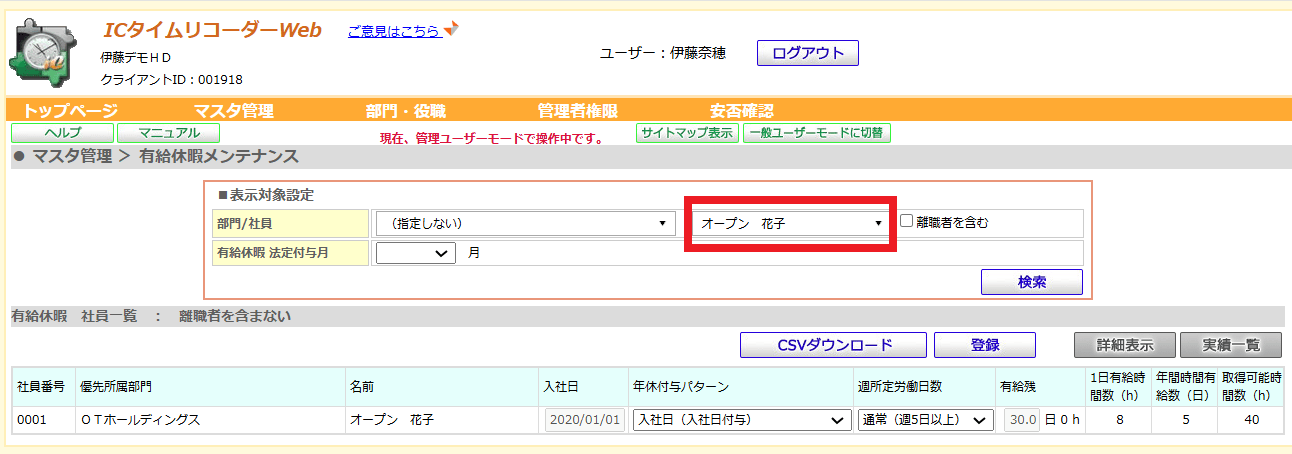Viewport: 1292px width, 454px height.
Task: Click the CSVダウンロード button
Action: click(x=835, y=345)
